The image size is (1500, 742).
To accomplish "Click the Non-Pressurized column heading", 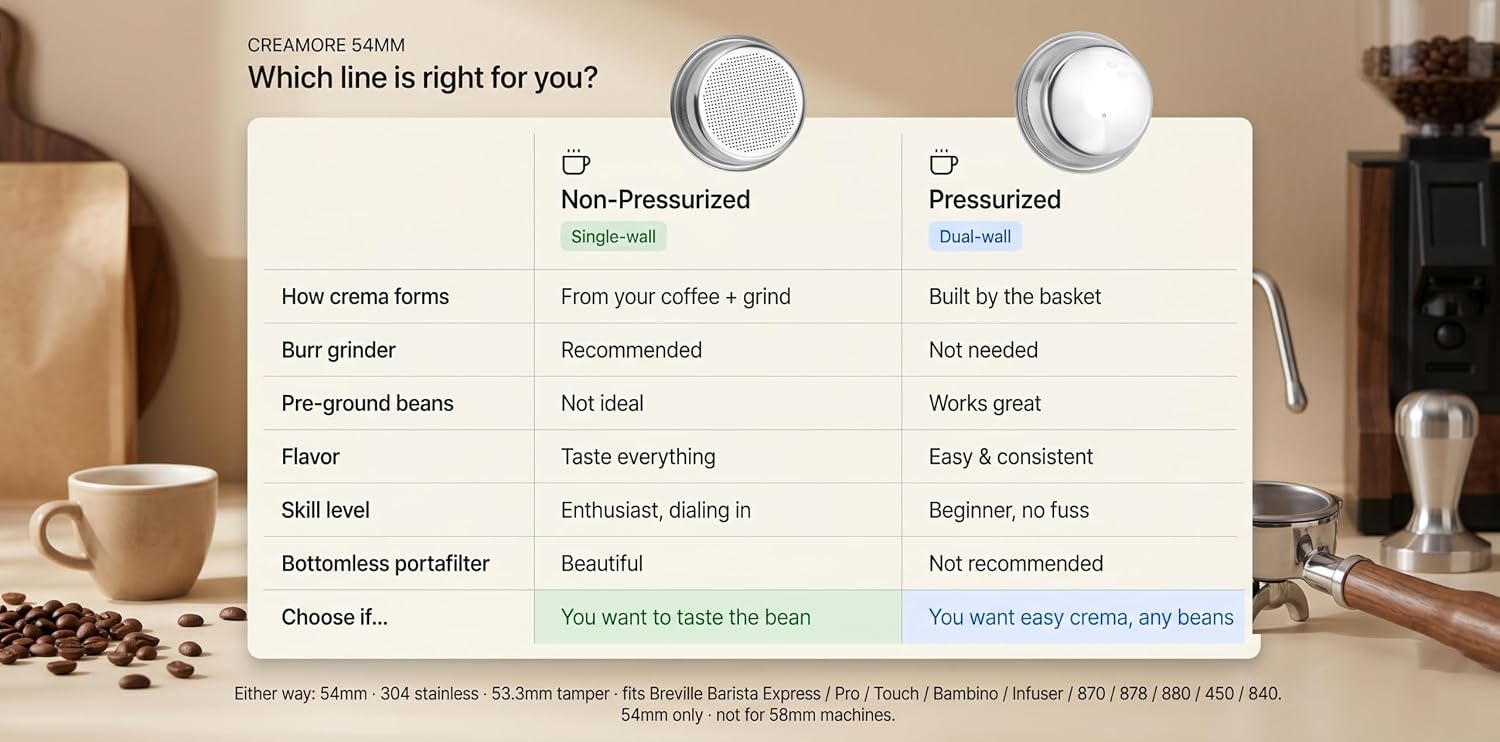I will [x=655, y=199].
